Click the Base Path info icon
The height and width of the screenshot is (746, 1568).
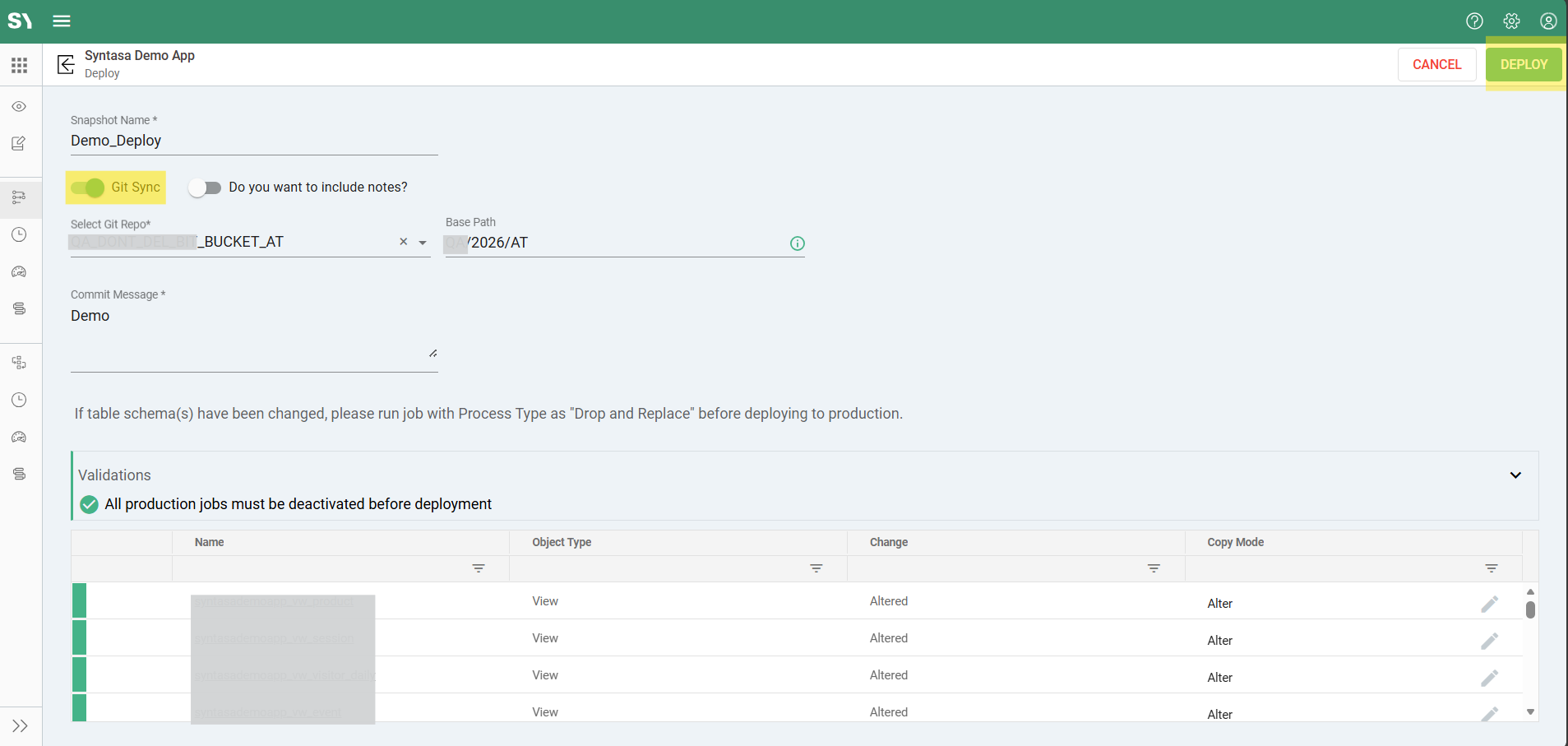point(797,243)
